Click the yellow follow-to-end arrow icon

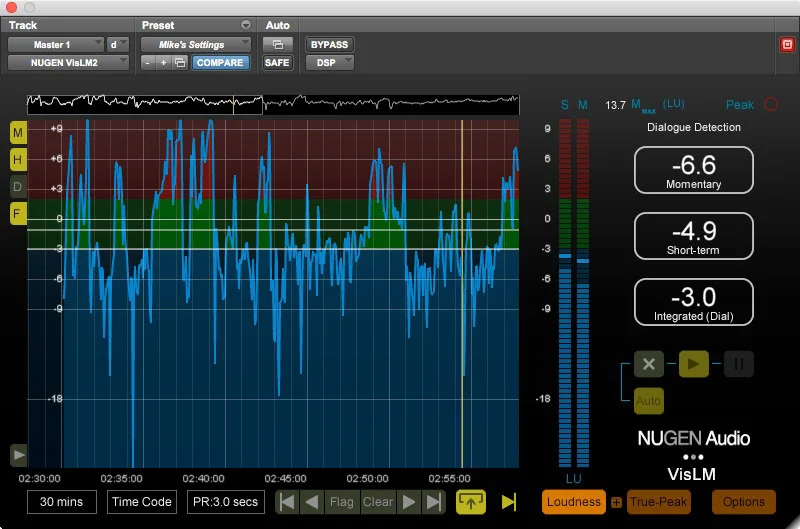(509, 502)
